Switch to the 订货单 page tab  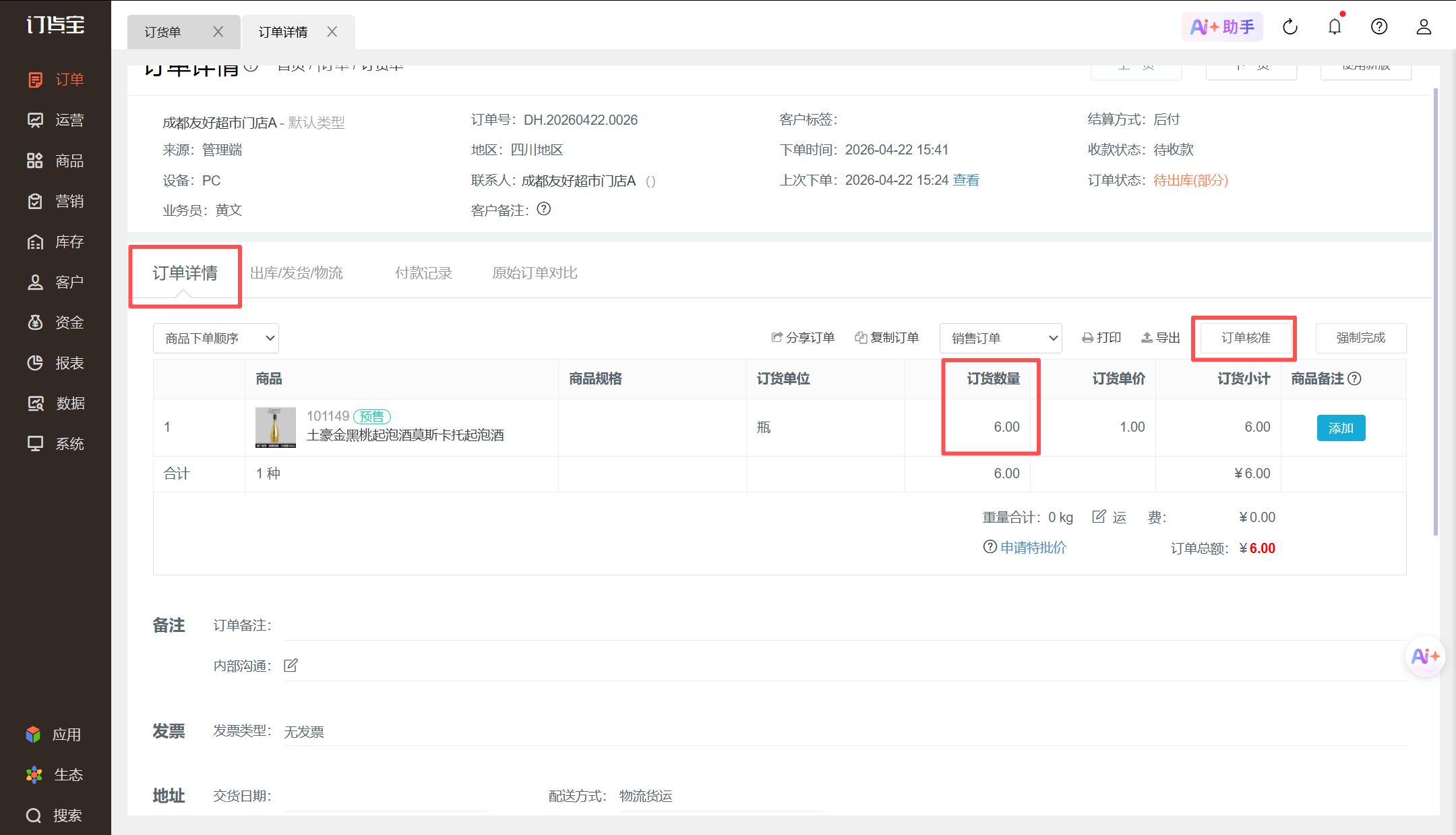click(x=162, y=32)
